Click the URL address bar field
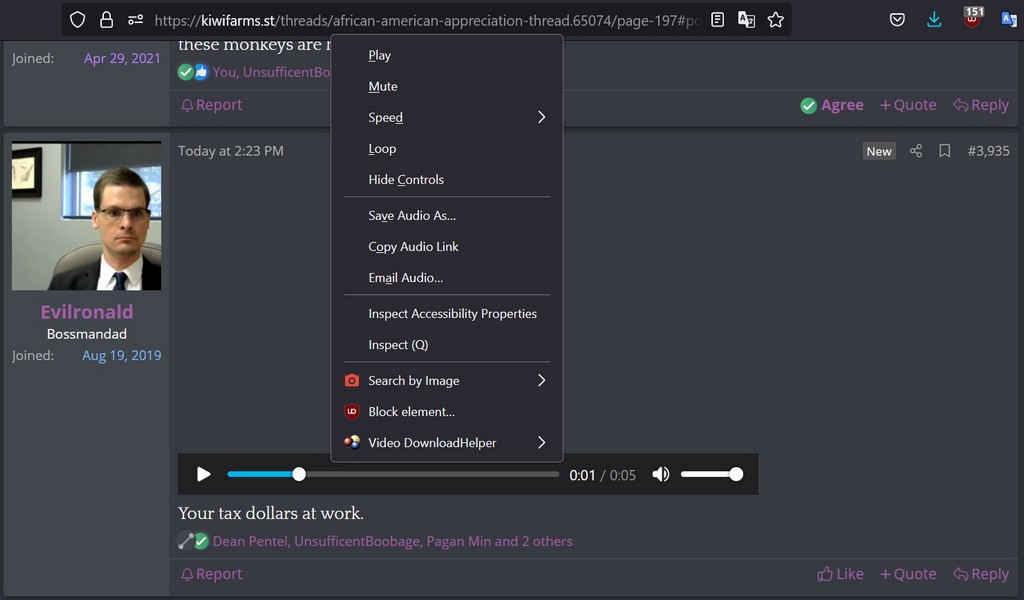 tap(428, 20)
